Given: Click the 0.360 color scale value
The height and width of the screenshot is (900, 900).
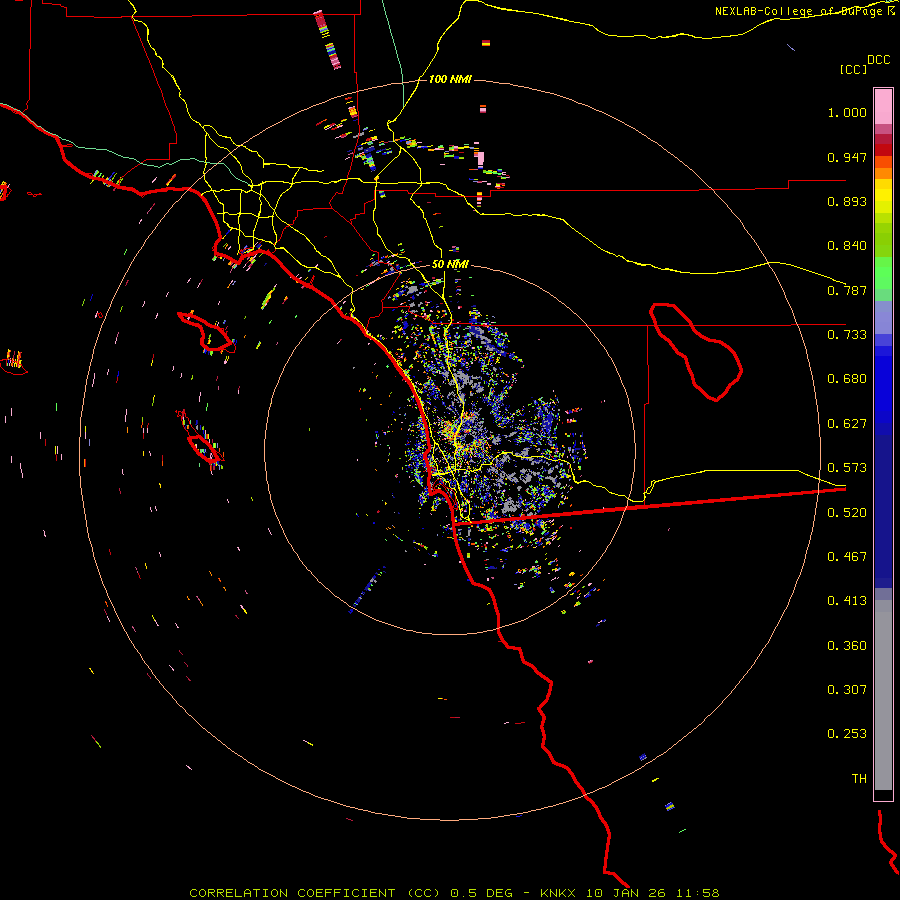Looking at the screenshot, I should (x=847, y=646).
